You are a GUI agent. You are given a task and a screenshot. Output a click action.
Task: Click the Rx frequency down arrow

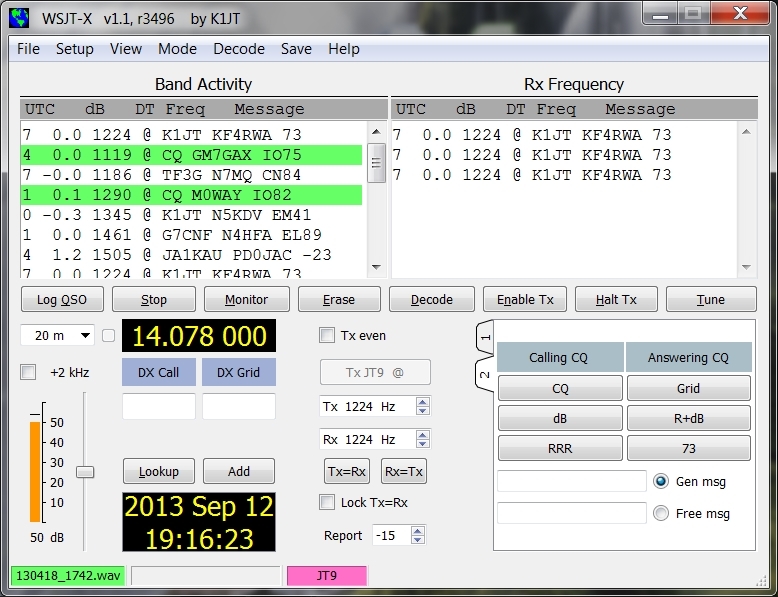tap(423, 443)
